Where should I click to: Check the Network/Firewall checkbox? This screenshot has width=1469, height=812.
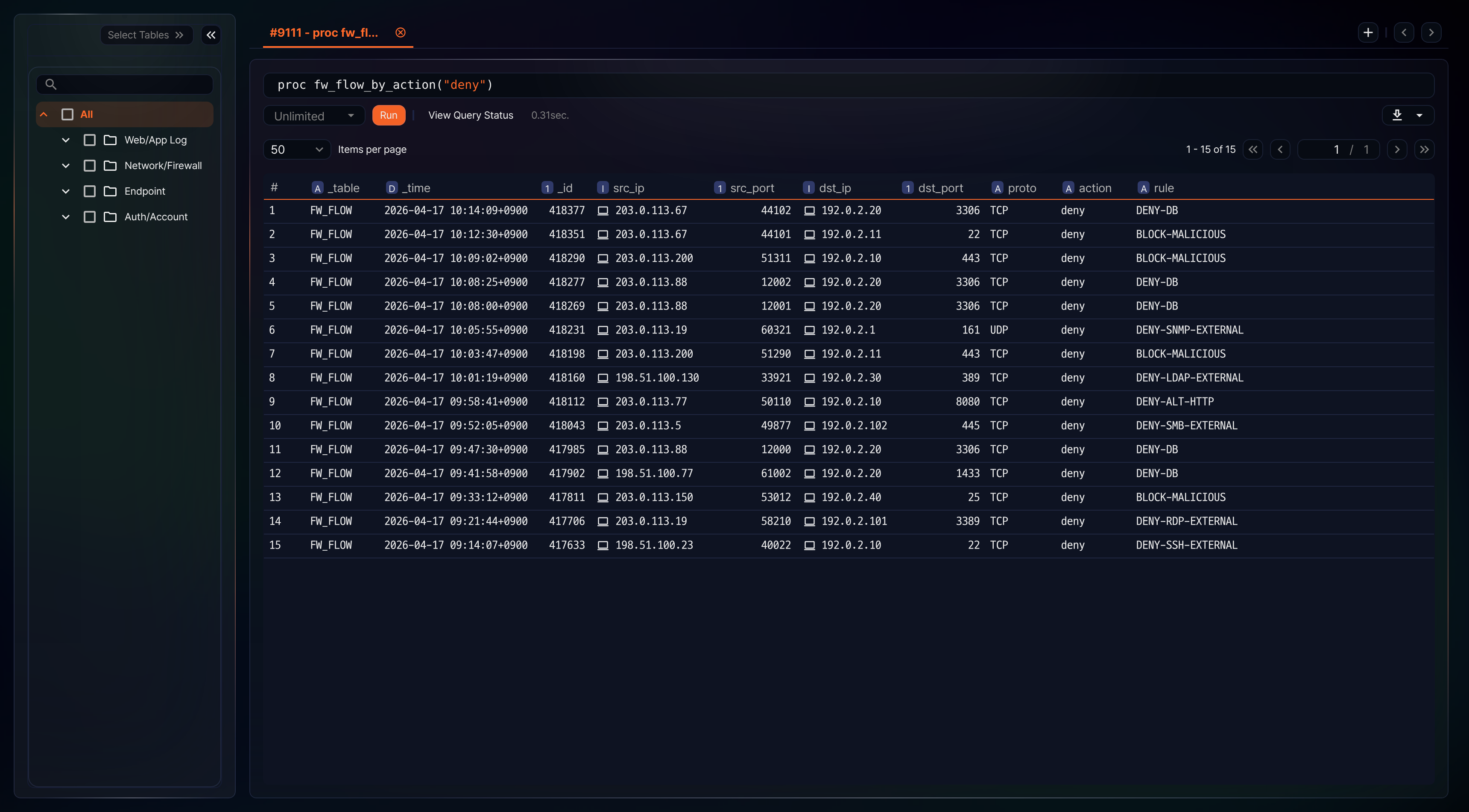pyautogui.click(x=90, y=165)
